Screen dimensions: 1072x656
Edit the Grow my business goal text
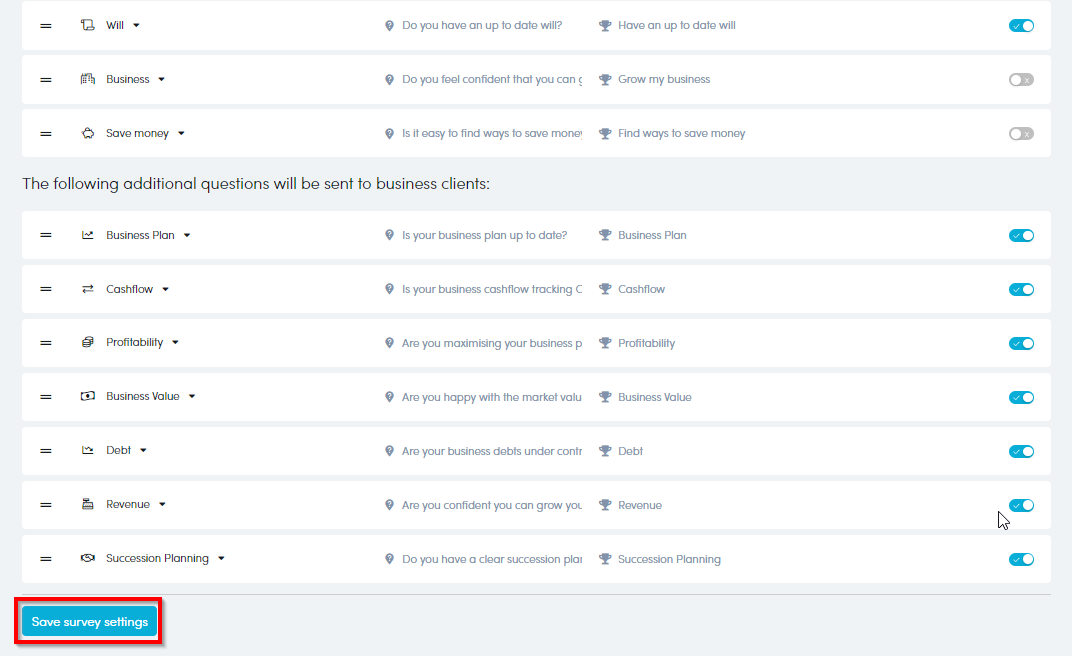664,80
